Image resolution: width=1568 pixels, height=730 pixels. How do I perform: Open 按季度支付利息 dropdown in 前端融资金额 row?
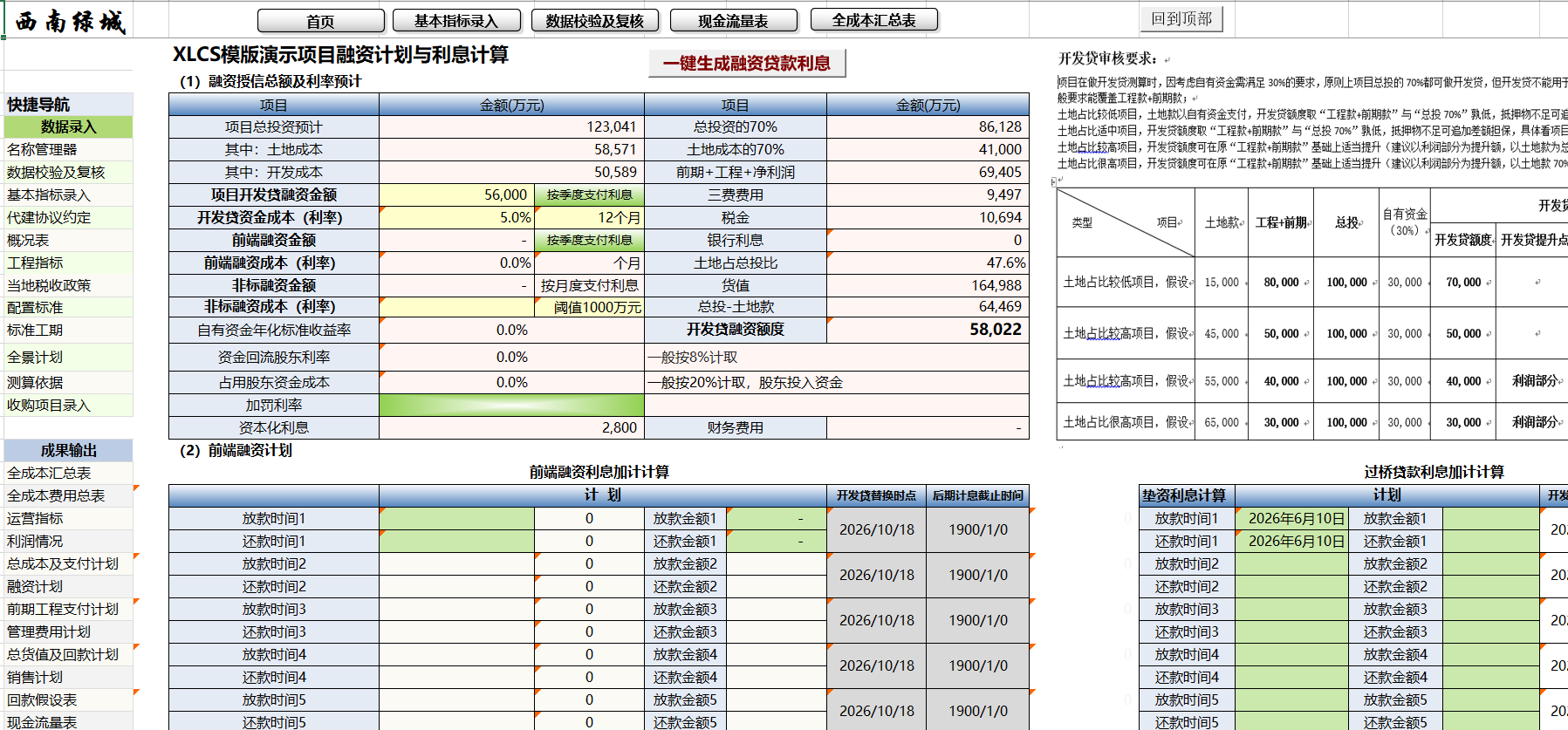589,240
